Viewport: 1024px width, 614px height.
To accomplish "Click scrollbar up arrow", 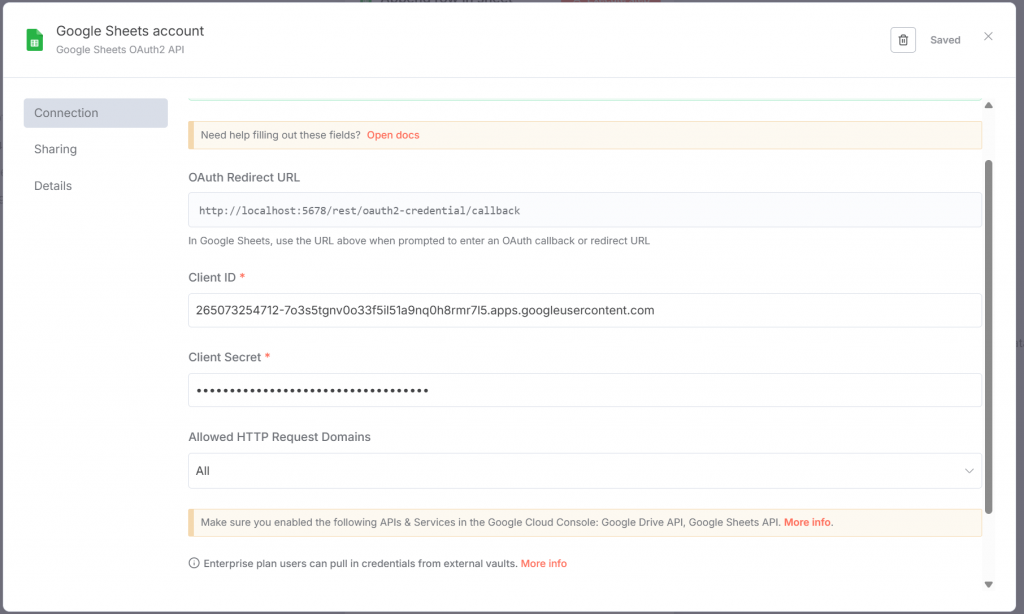I will [x=988, y=105].
